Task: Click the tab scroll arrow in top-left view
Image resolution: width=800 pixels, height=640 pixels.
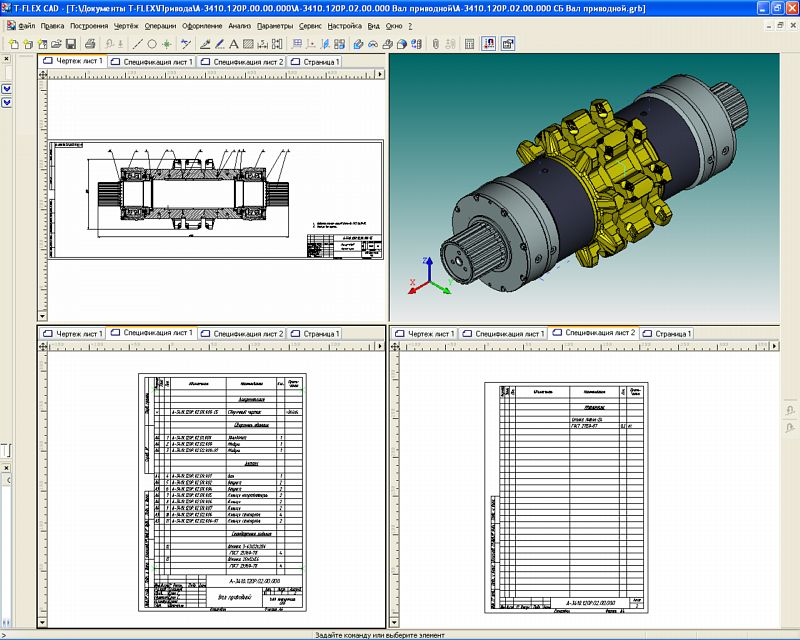Action: coord(381,74)
